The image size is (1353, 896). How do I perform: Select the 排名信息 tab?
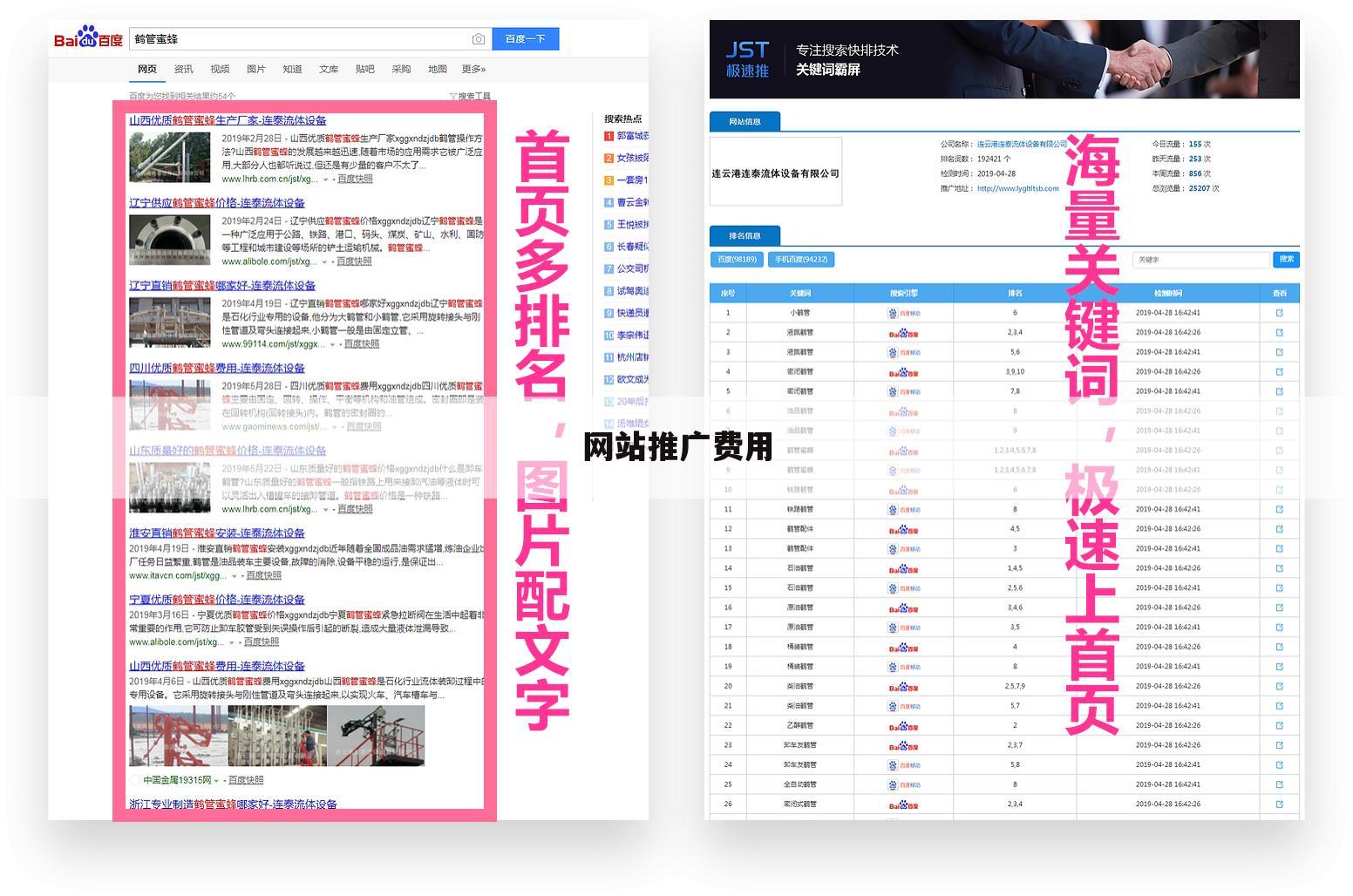click(x=744, y=235)
